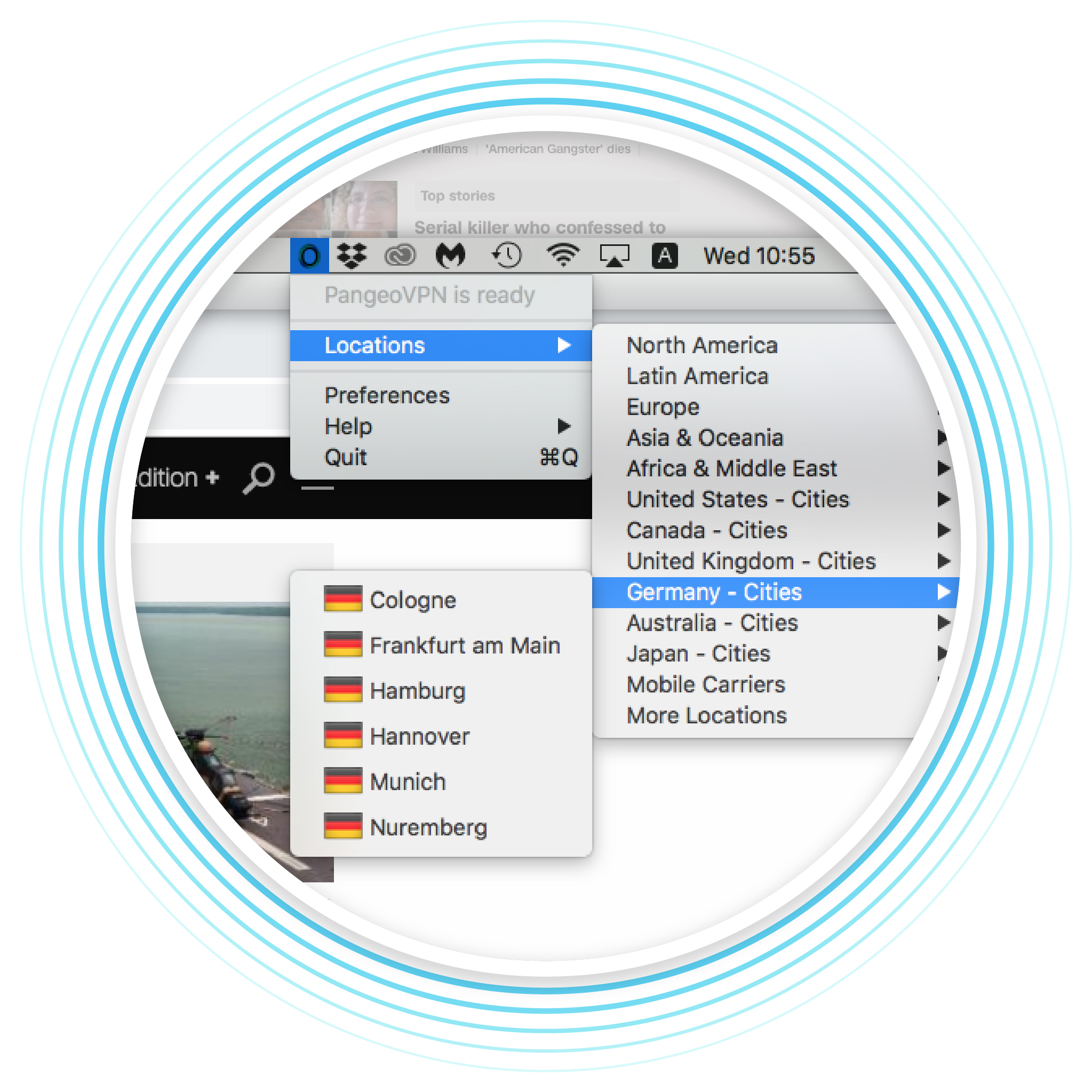
Task: Click the keyboard input source A icon
Action: (665, 256)
